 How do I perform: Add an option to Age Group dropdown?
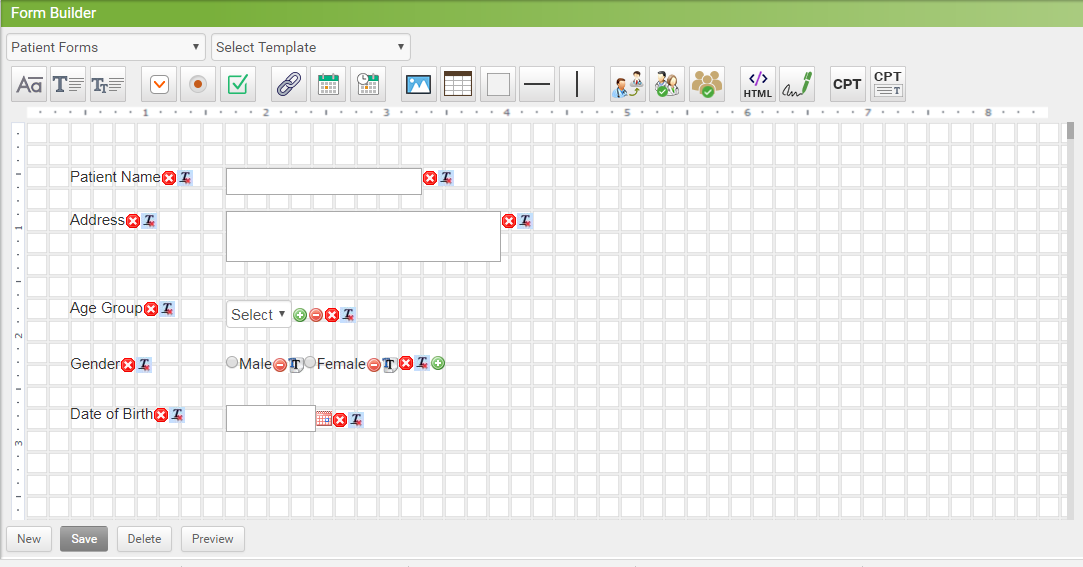click(x=300, y=315)
